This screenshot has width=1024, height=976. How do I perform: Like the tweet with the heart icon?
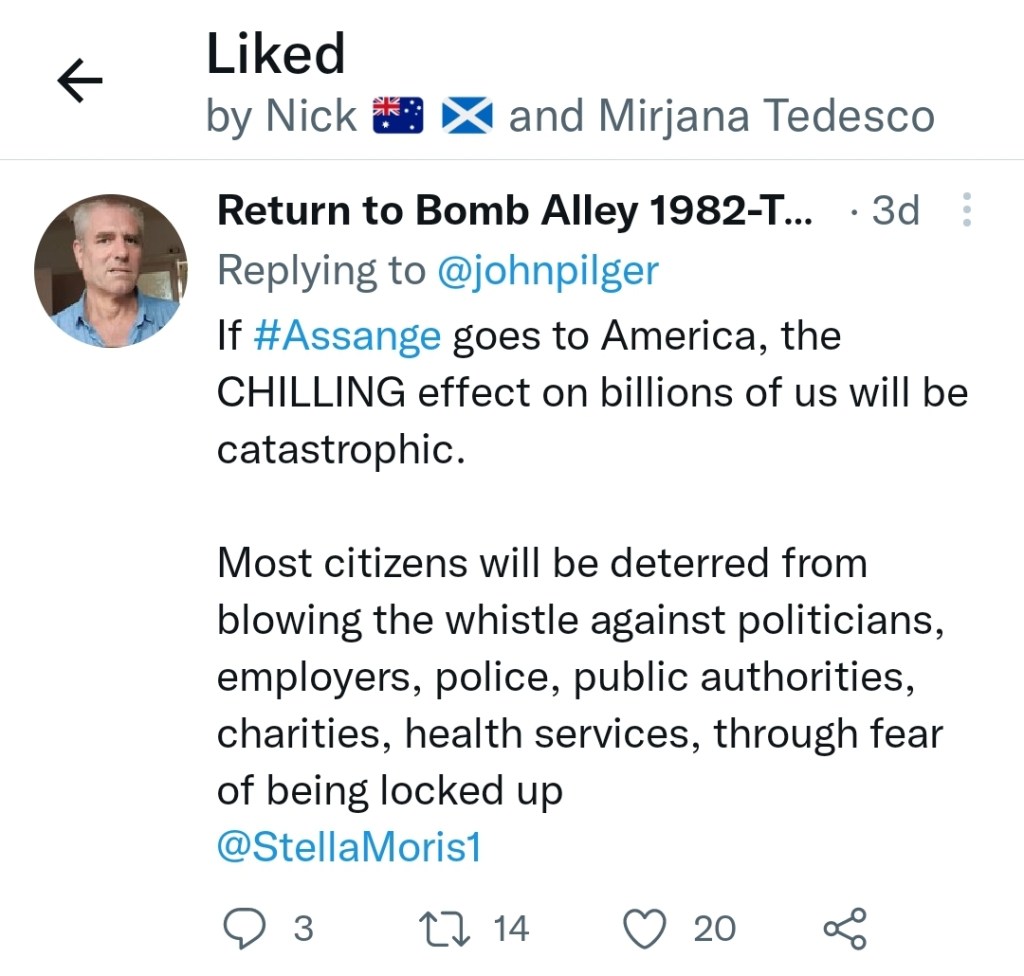[645, 929]
